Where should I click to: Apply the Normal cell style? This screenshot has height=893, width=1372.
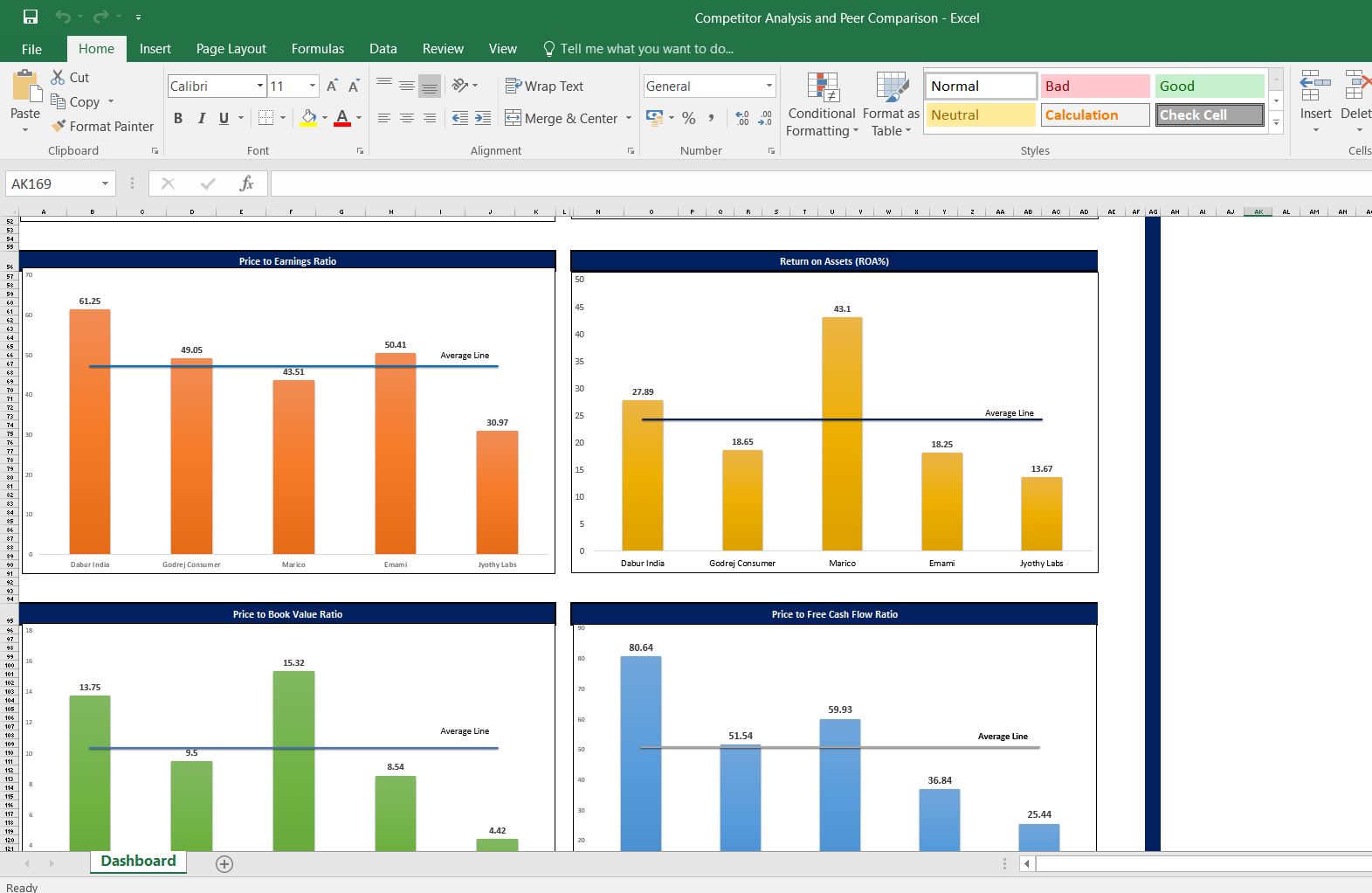point(981,86)
